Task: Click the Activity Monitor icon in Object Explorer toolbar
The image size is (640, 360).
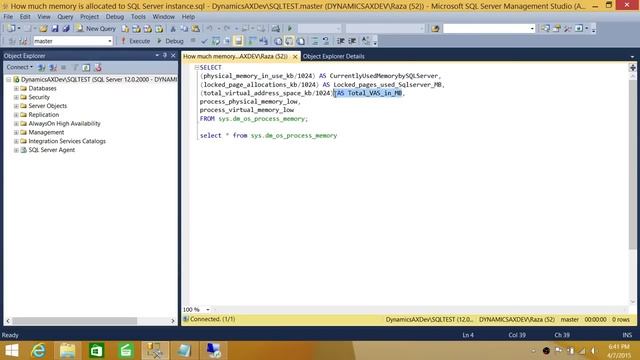Action: pos(98,68)
